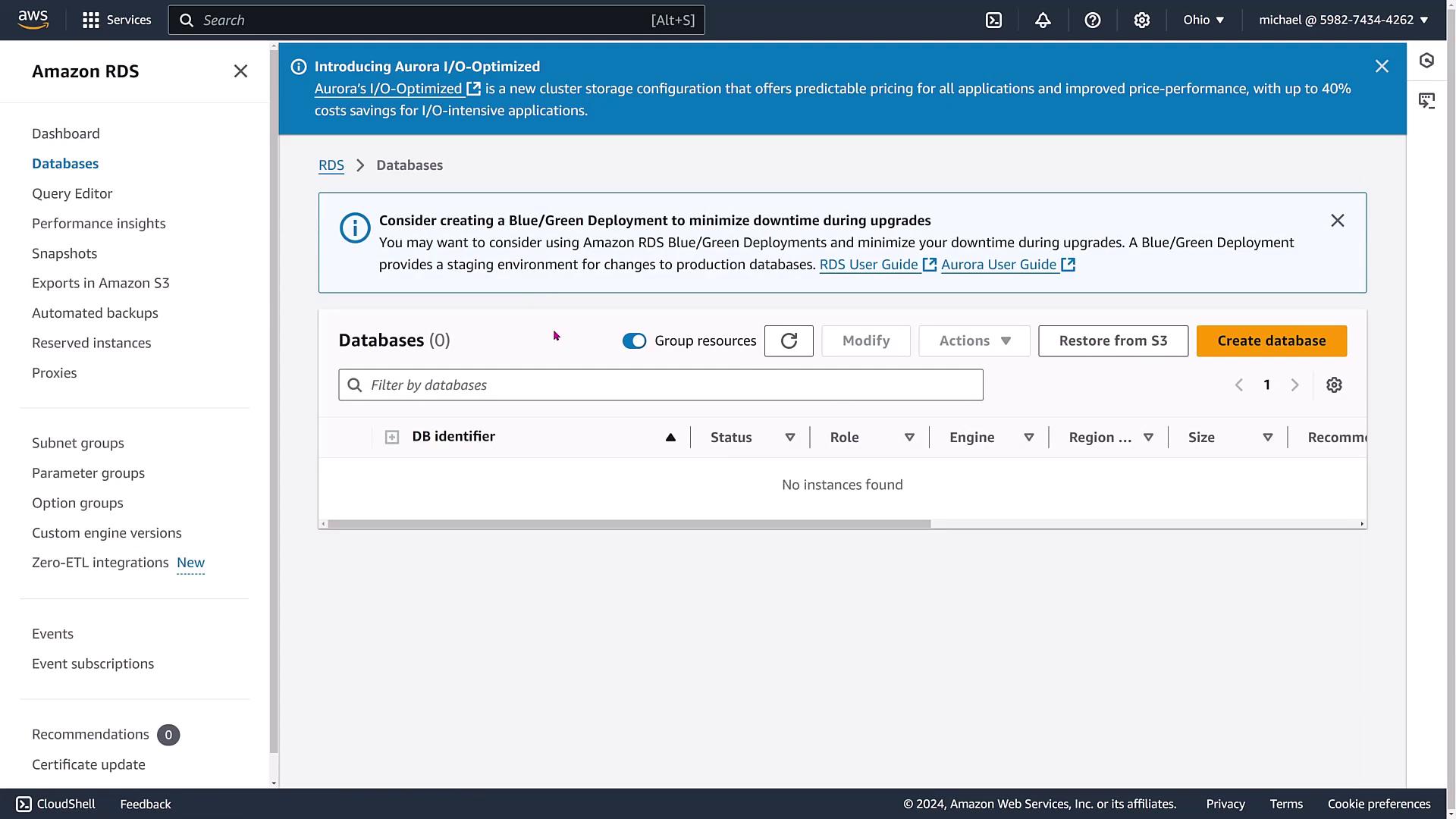
Task: Open Reserved instances
Action: [92, 344]
